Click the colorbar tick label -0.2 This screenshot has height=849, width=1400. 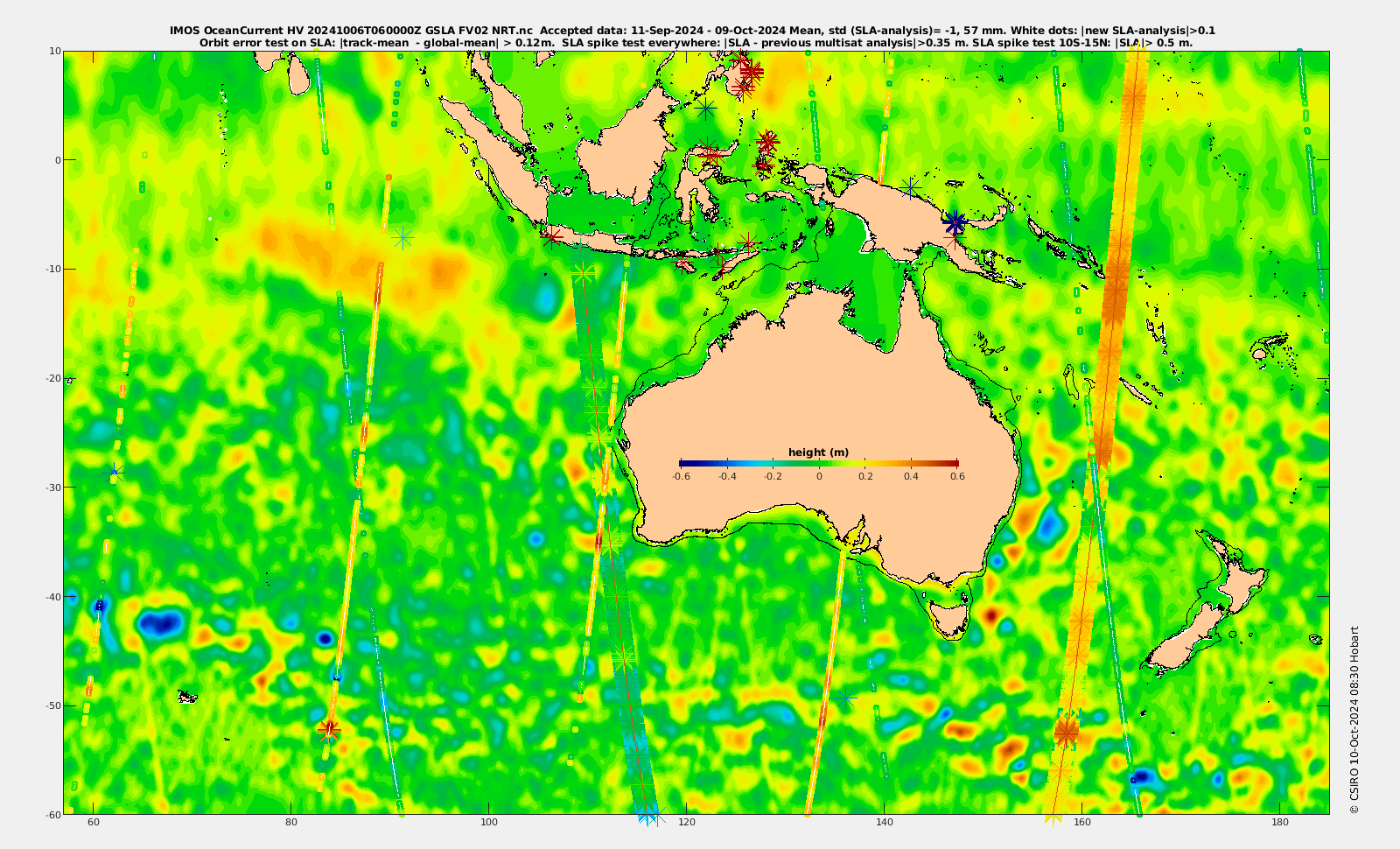[773, 476]
